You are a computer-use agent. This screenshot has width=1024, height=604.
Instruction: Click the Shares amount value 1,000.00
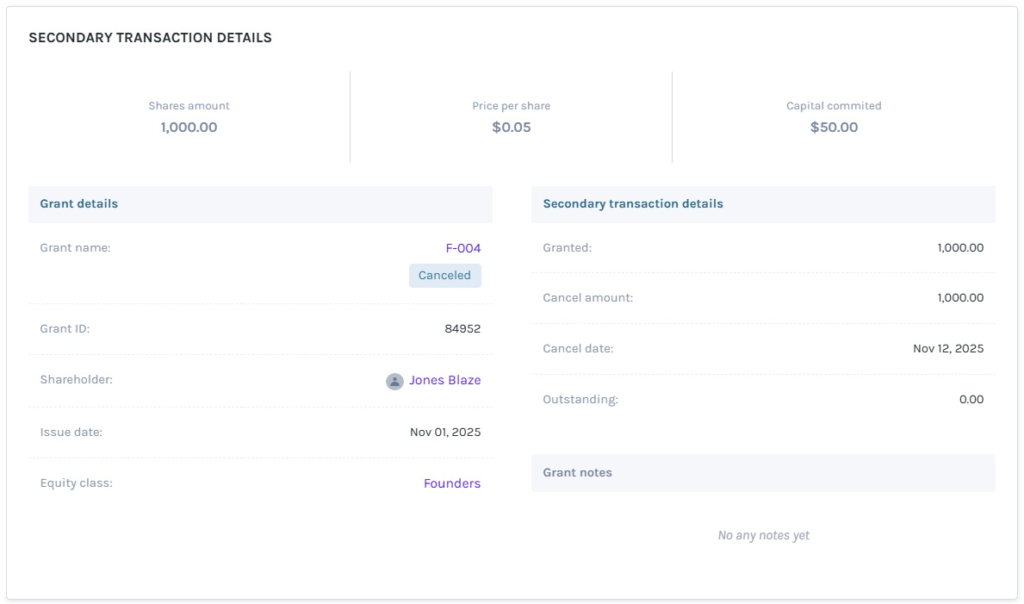coord(187,127)
